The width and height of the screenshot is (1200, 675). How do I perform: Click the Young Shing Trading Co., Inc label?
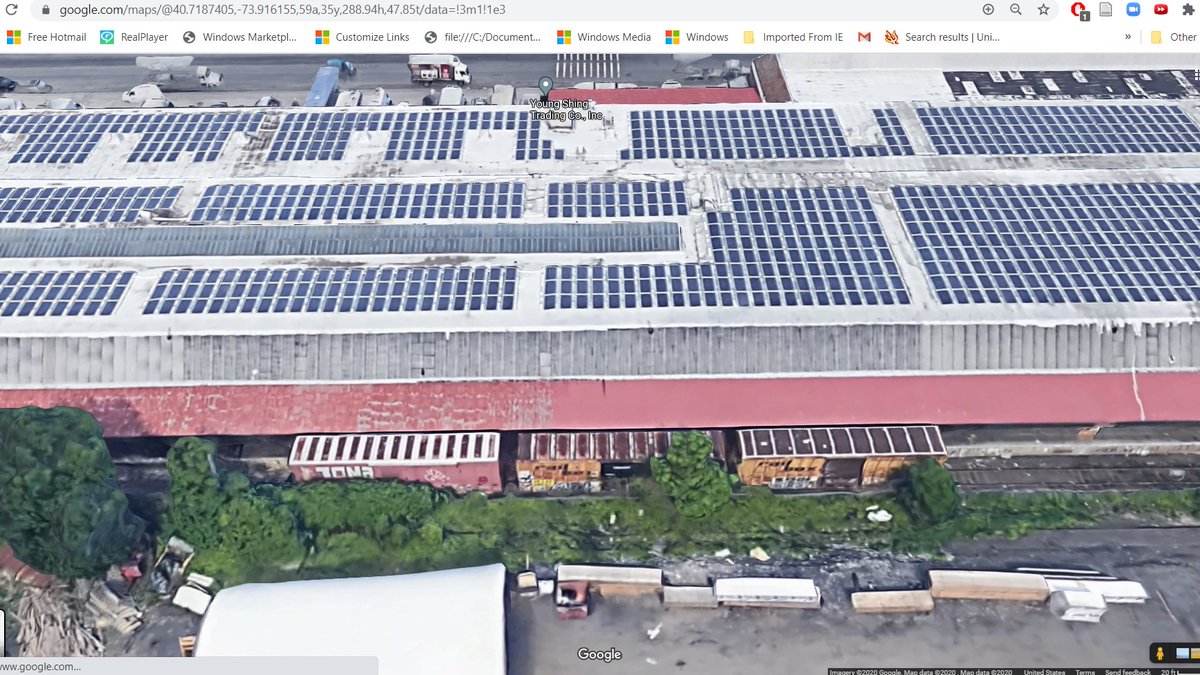[x=567, y=110]
